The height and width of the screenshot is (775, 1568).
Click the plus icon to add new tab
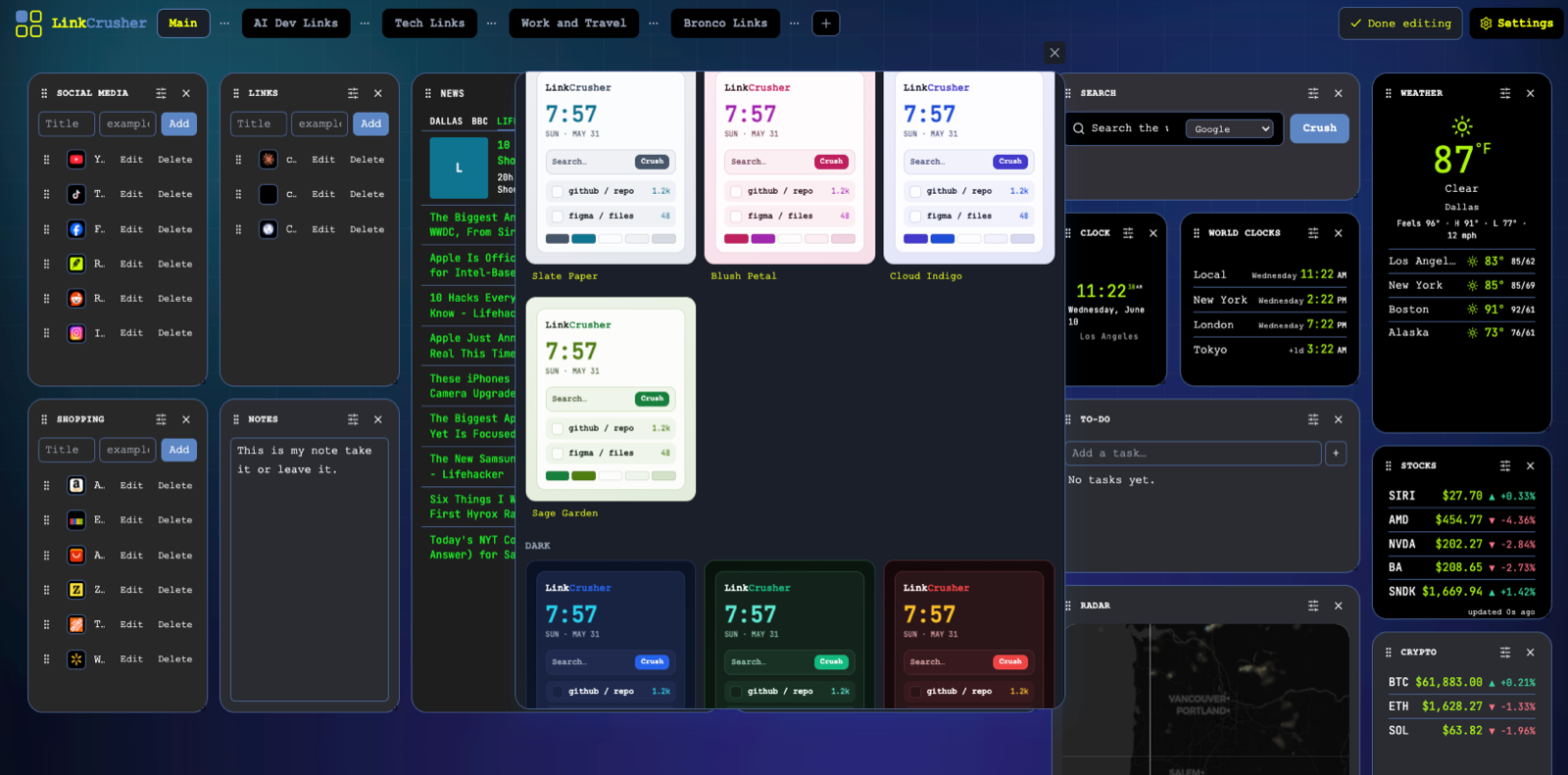coord(826,24)
